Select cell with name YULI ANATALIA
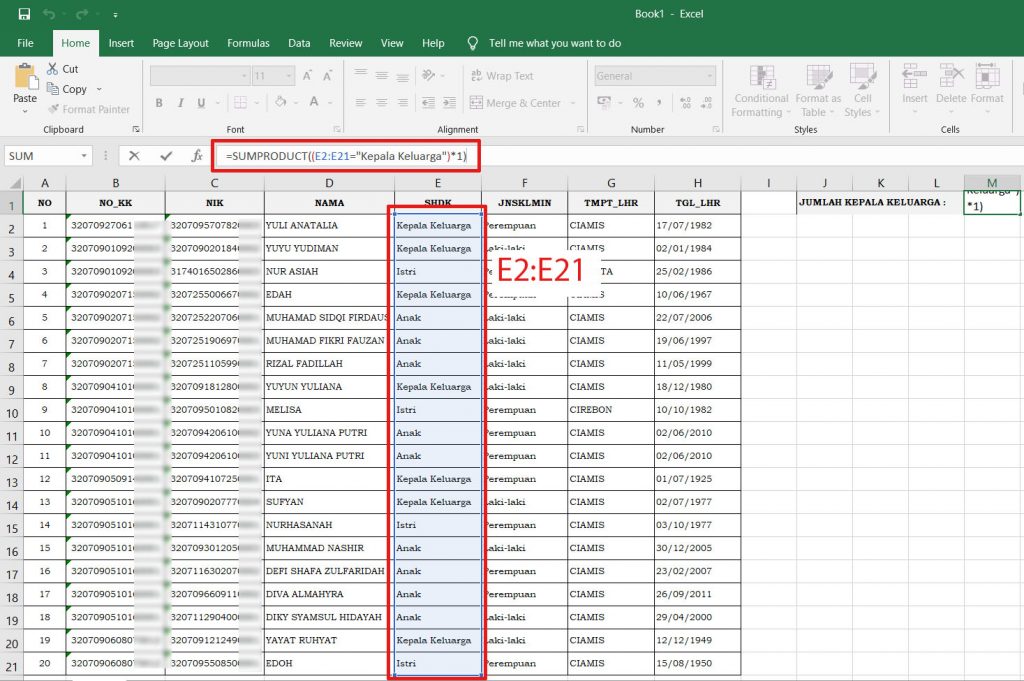 (x=329, y=225)
